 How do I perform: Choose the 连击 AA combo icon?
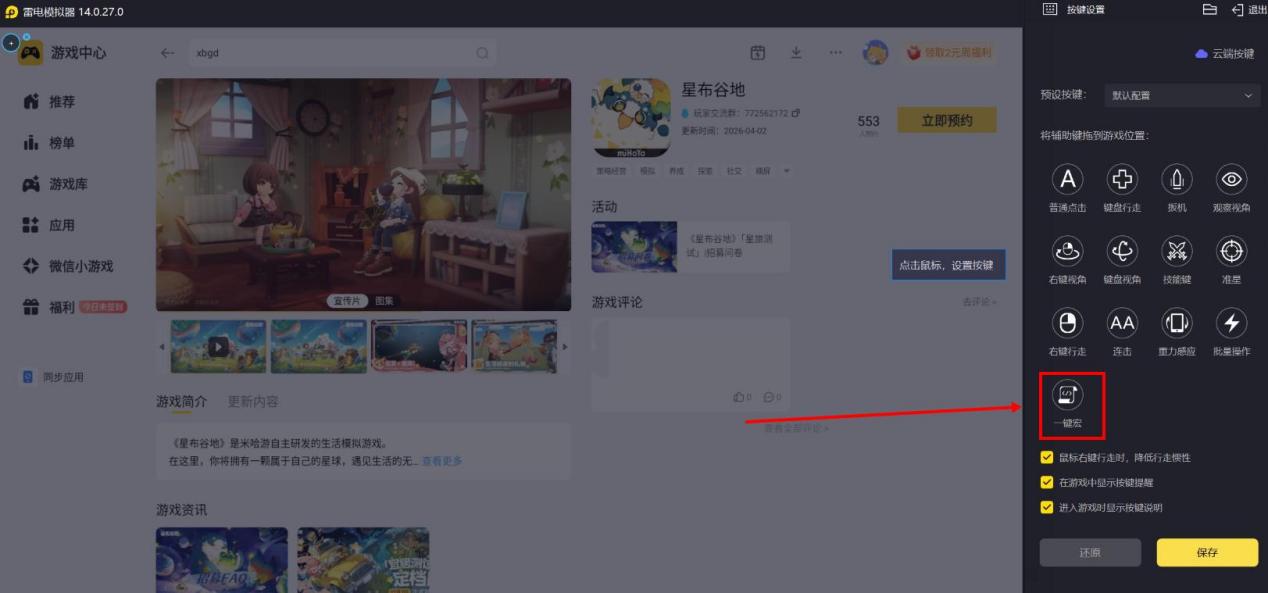click(x=1122, y=322)
